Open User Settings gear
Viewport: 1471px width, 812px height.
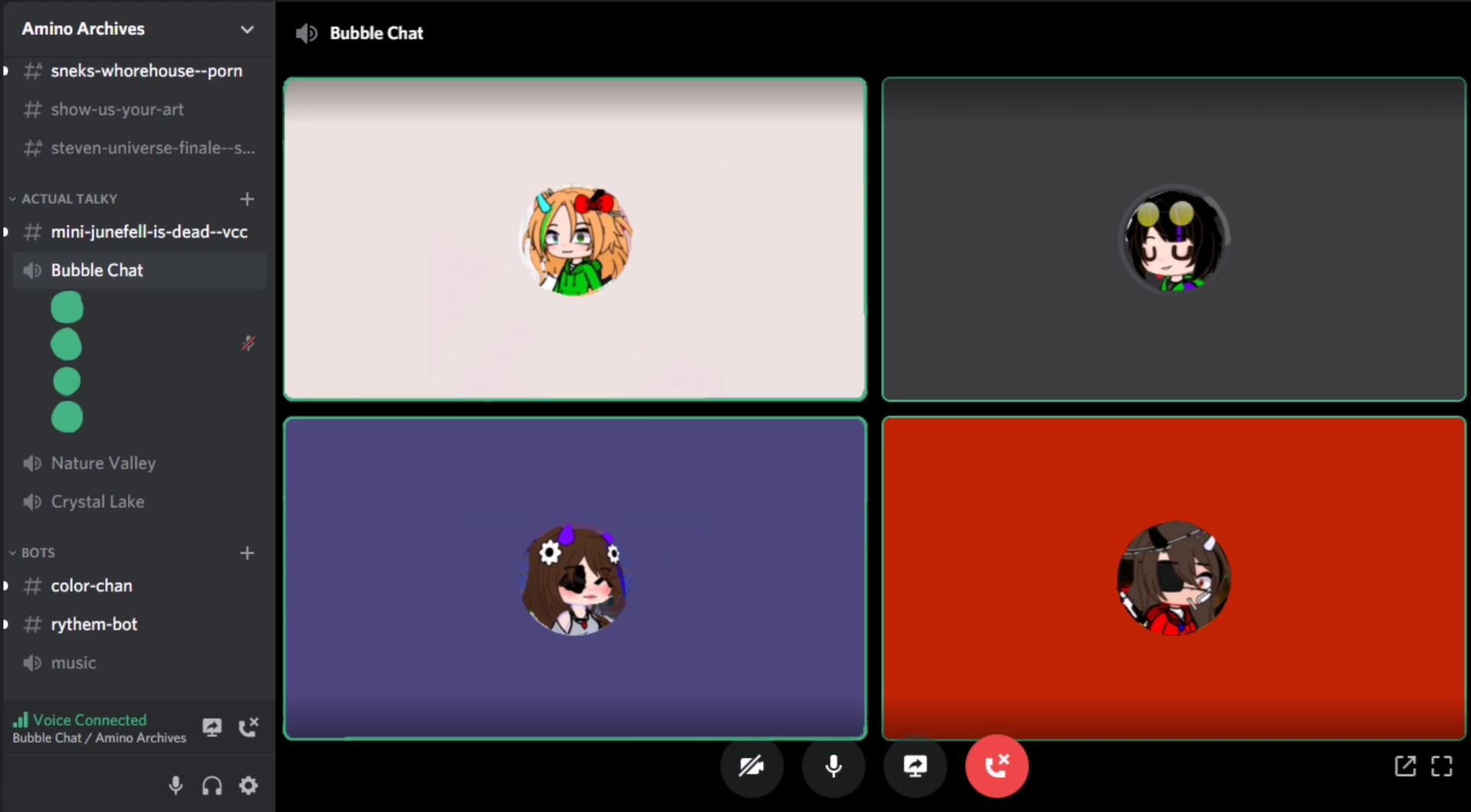coord(248,785)
